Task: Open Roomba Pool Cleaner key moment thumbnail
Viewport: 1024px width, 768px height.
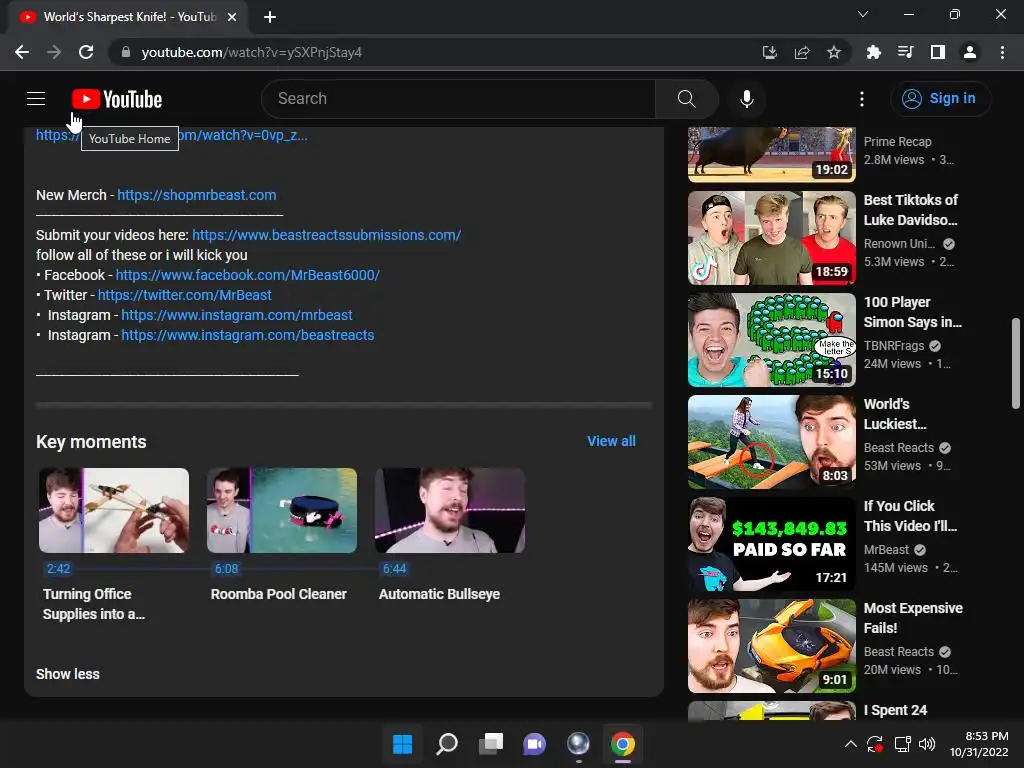Action: [x=281, y=510]
